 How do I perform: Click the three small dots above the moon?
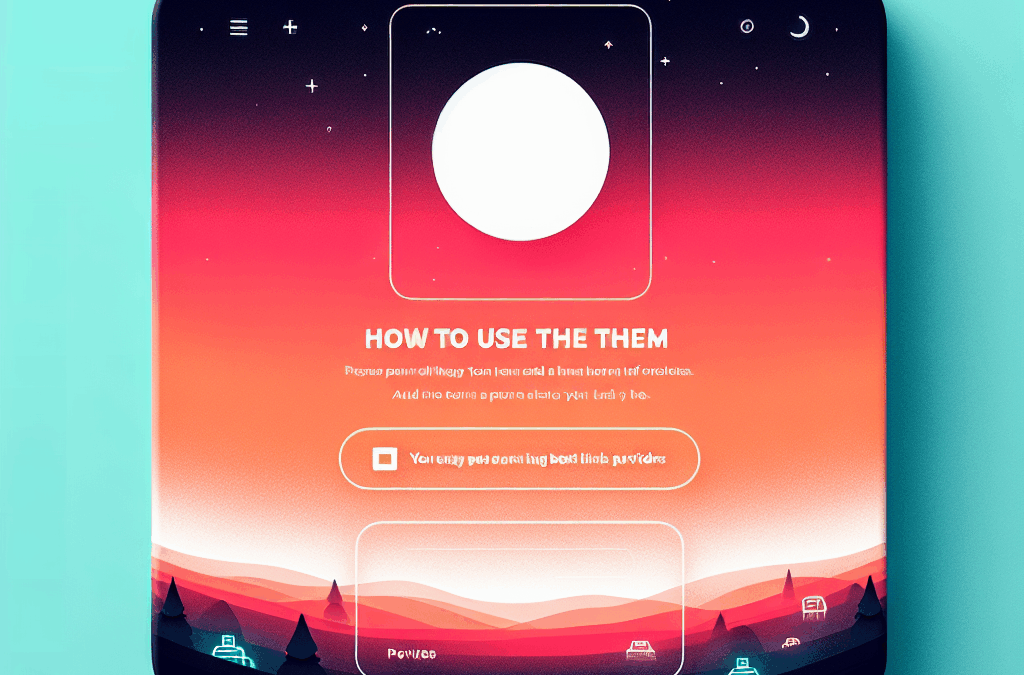pyautogui.click(x=434, y=31)
